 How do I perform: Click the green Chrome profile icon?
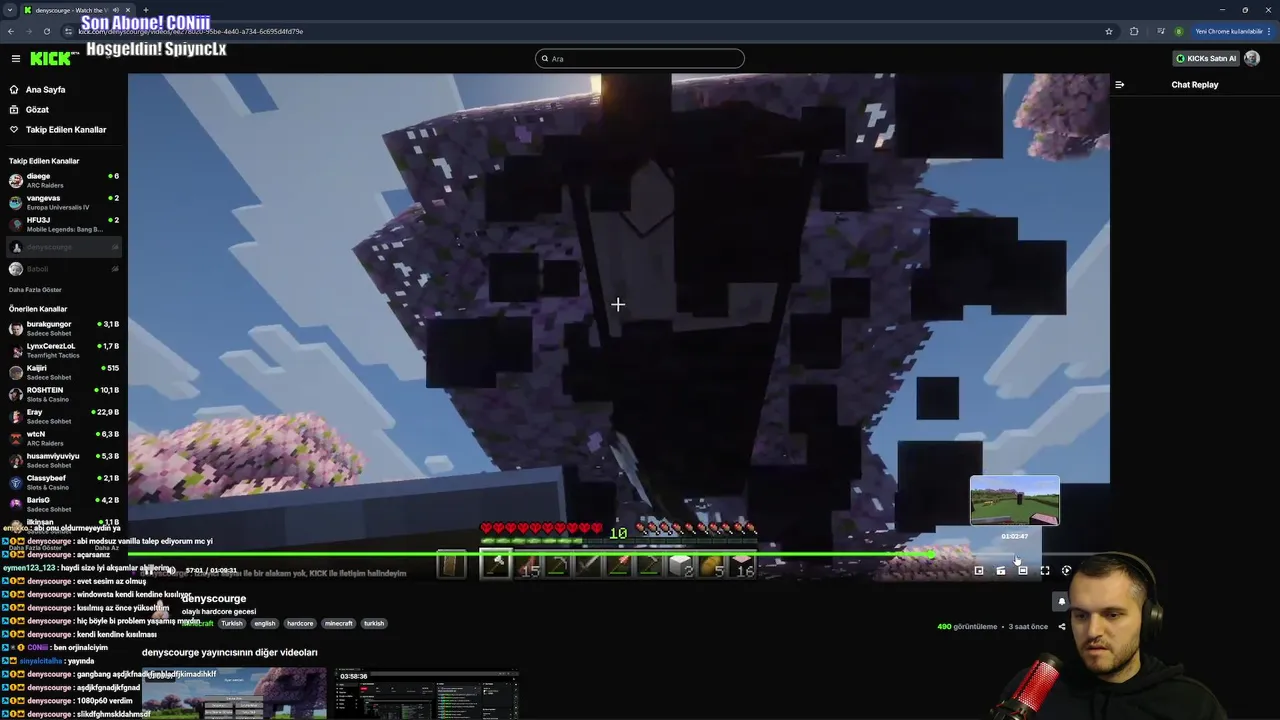[x=1179, y=31]
